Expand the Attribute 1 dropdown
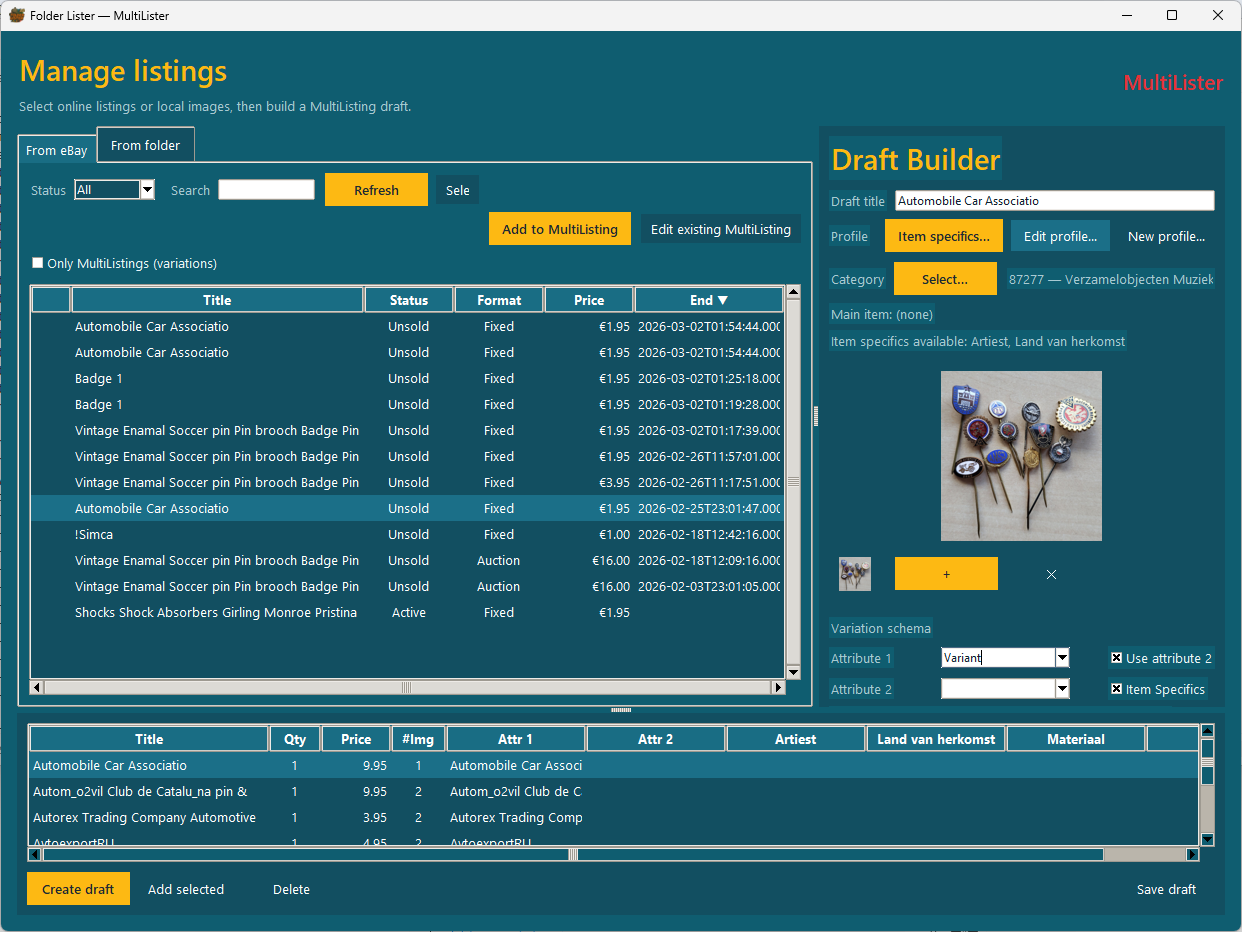1242x932 pixels. coord(1059,657)
